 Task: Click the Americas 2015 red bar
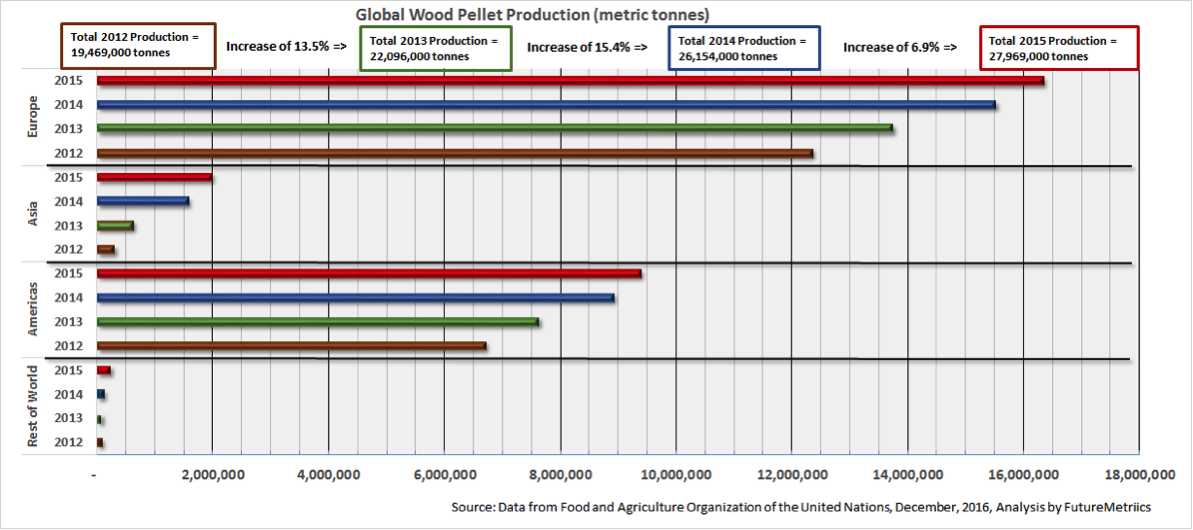tap(369, 273)
